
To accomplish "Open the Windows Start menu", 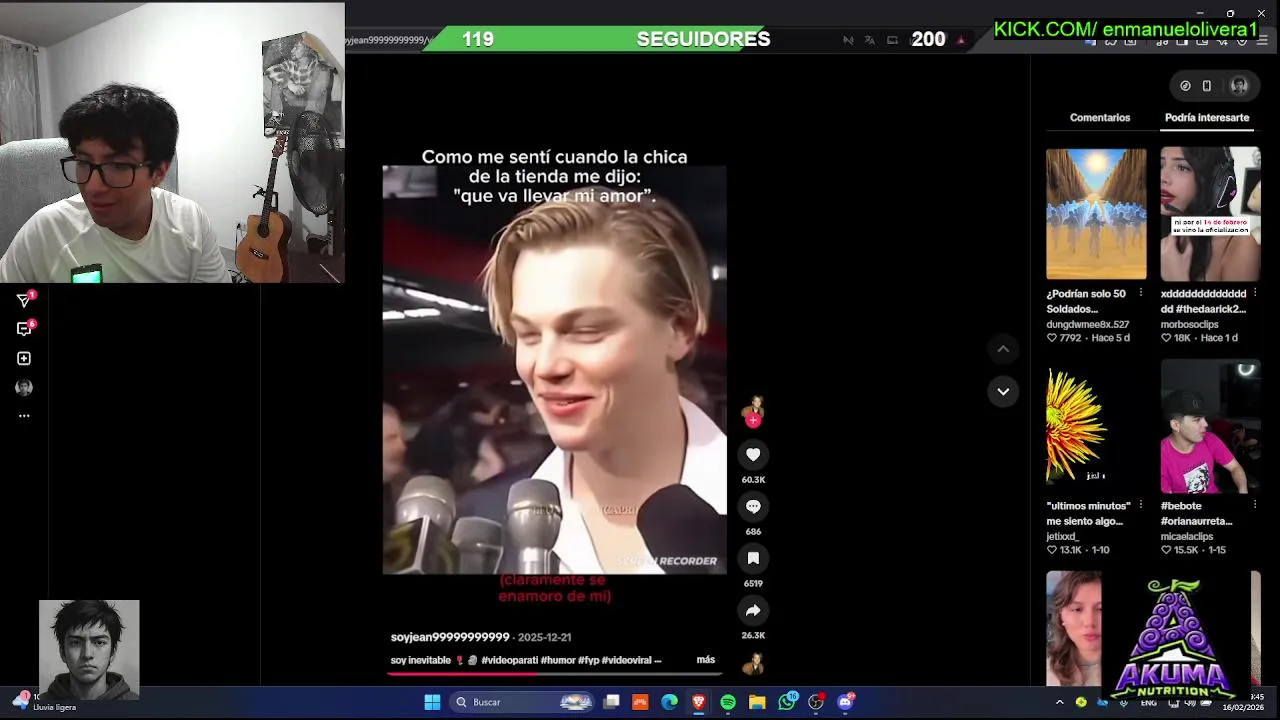I will 432,702.
